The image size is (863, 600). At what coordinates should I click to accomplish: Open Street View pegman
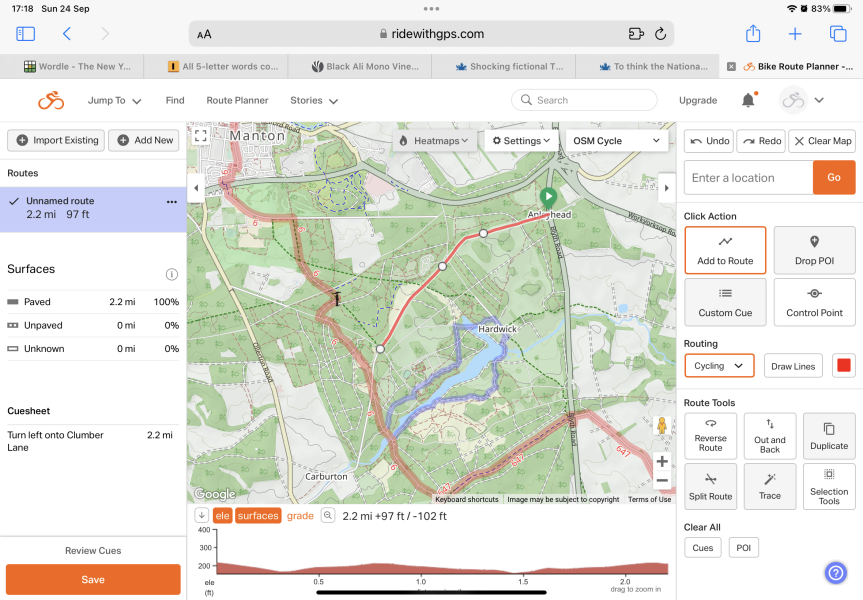tap(662, 426)
